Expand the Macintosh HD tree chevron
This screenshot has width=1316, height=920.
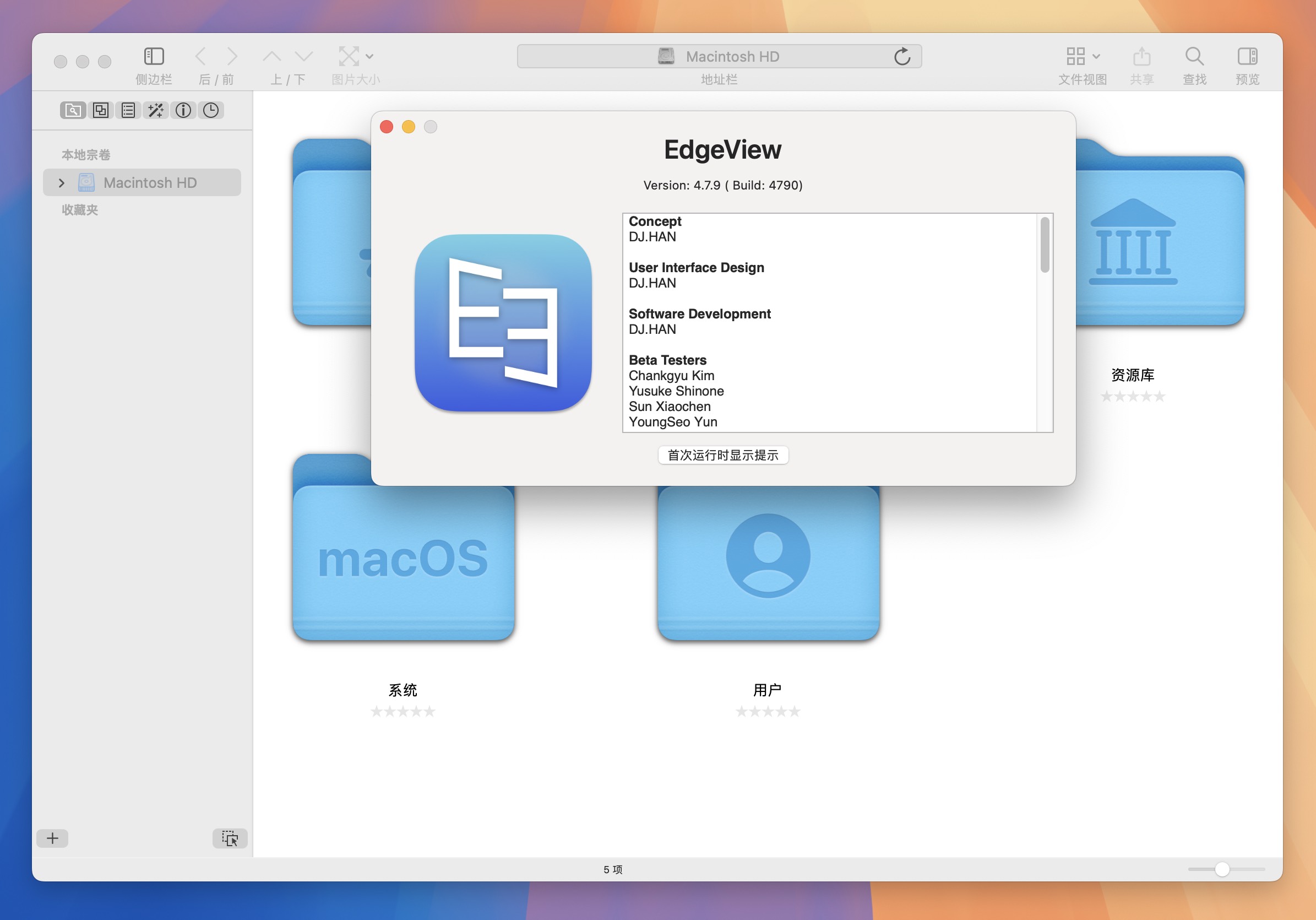[x=61, y=183]
